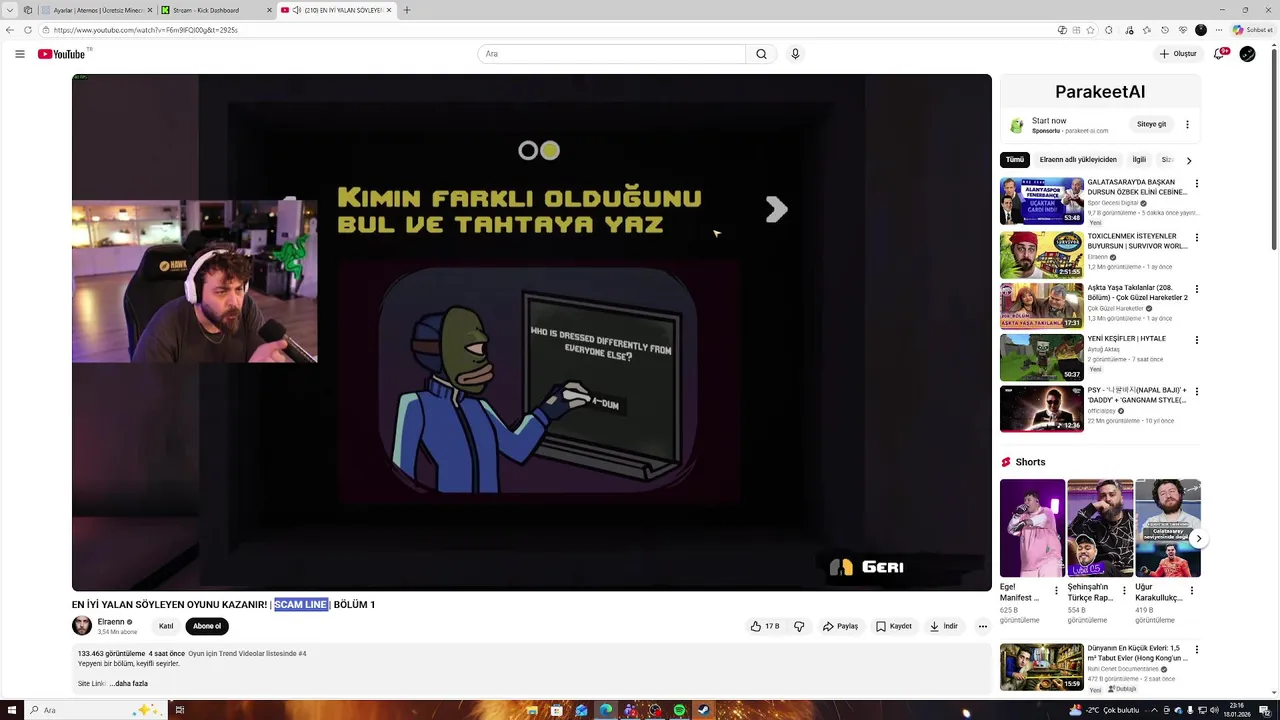Open the Uğur Karakullukçu short thumbnail

1168,528
